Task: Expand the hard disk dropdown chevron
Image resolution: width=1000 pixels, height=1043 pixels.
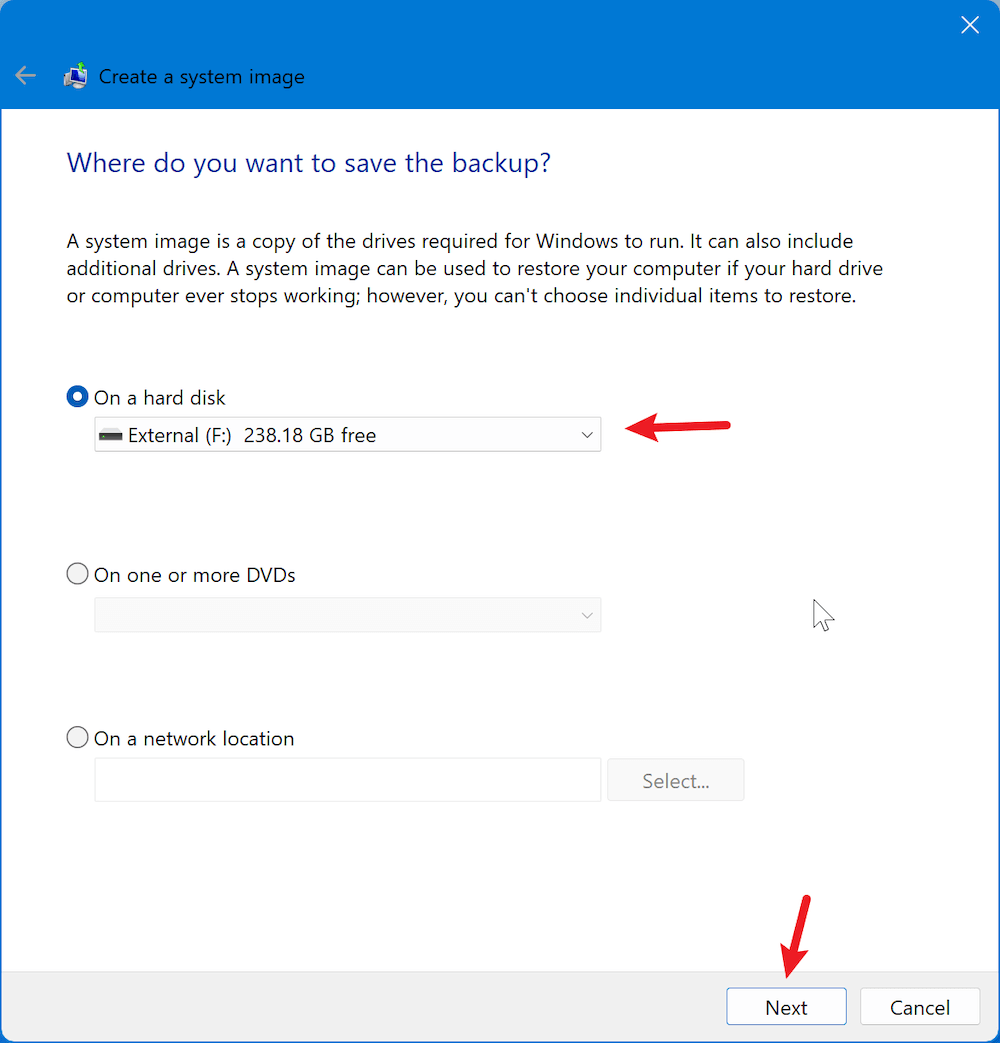Action: pyautogui.click(x=587, y=435)
